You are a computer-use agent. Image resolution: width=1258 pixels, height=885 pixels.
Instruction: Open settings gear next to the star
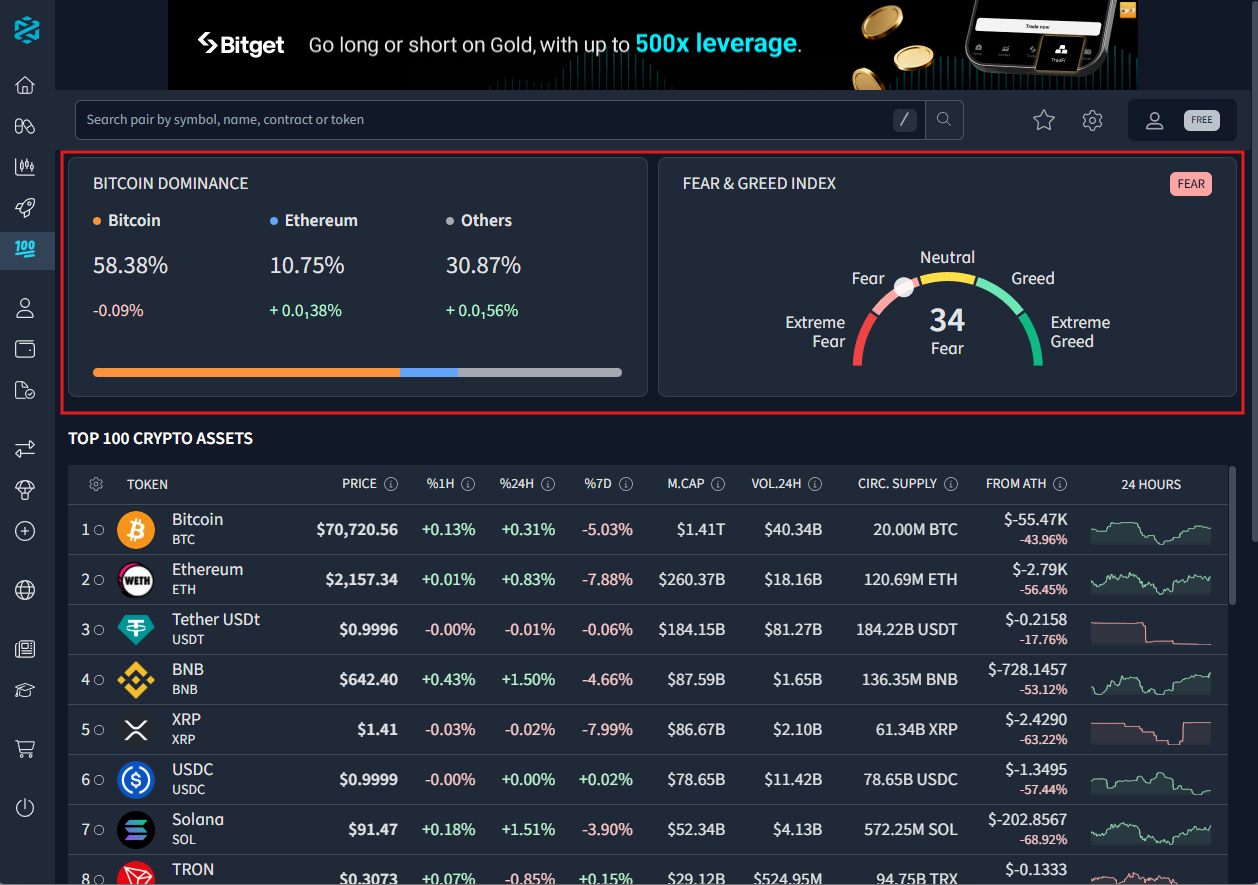point(1092,120)
